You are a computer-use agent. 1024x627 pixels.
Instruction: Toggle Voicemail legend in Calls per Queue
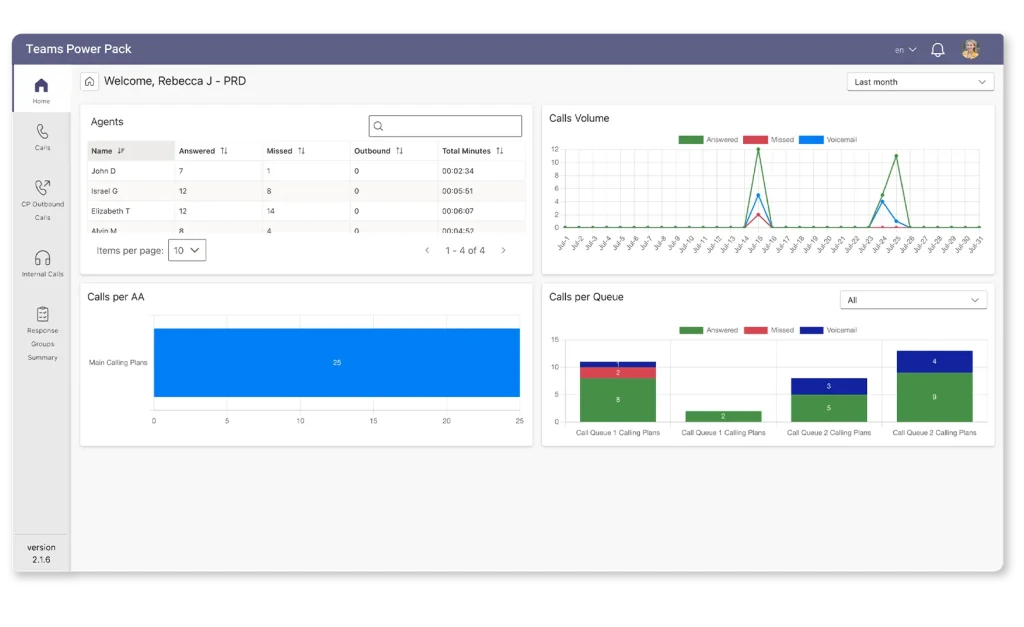(x=828, y=330)
